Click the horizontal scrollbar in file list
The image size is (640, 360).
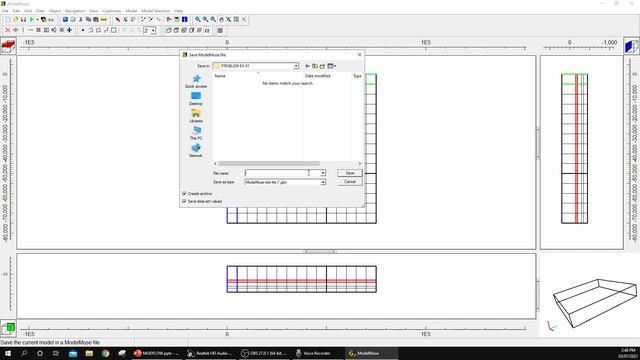click(269, 163)
